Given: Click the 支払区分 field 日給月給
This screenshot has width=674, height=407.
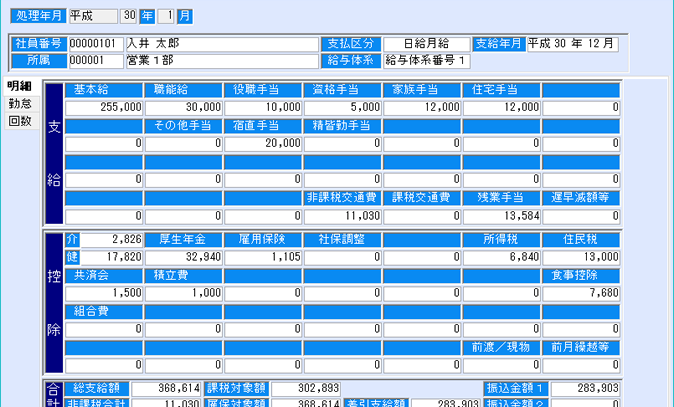Looking at the screenshot, I should 424,44.
